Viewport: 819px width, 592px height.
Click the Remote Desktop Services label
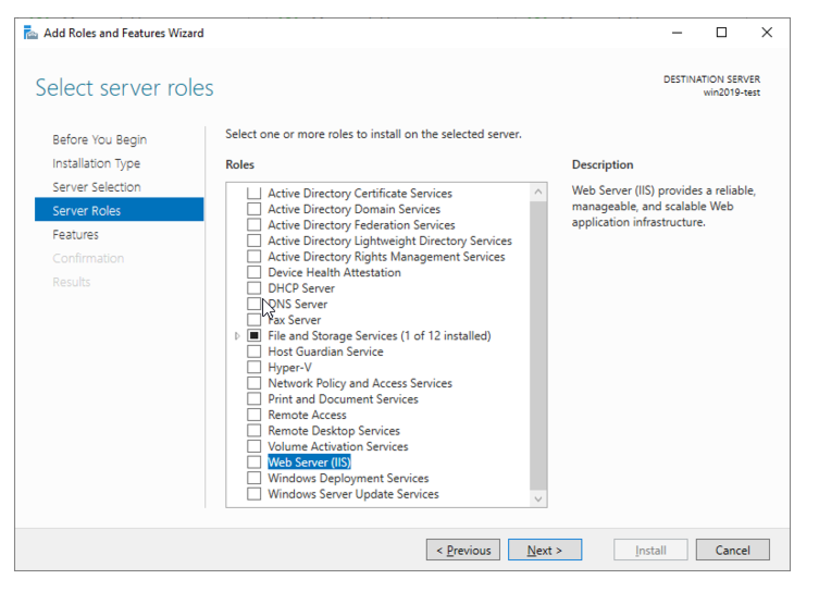[334, 431]
